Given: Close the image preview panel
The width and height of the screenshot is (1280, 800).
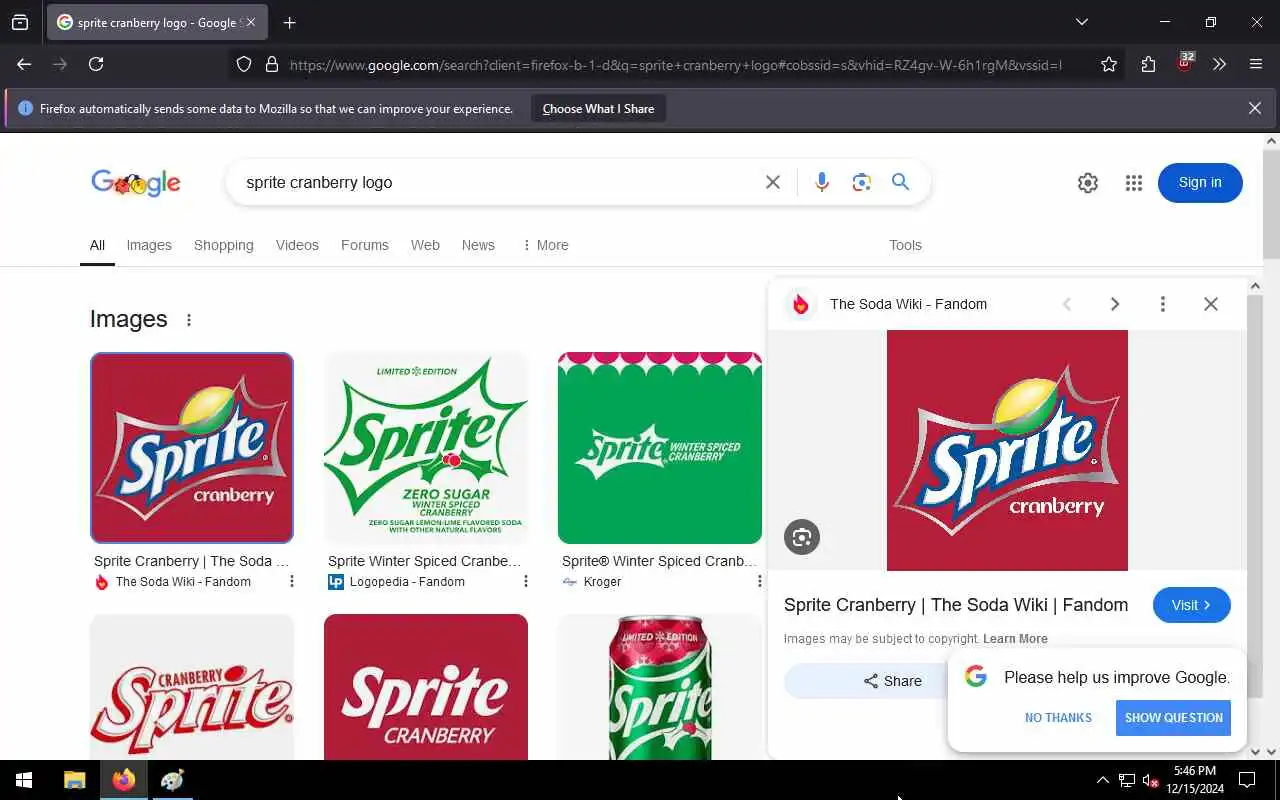Looking at the screenshot, I should pyautogui.click(x=1211, y=304).
